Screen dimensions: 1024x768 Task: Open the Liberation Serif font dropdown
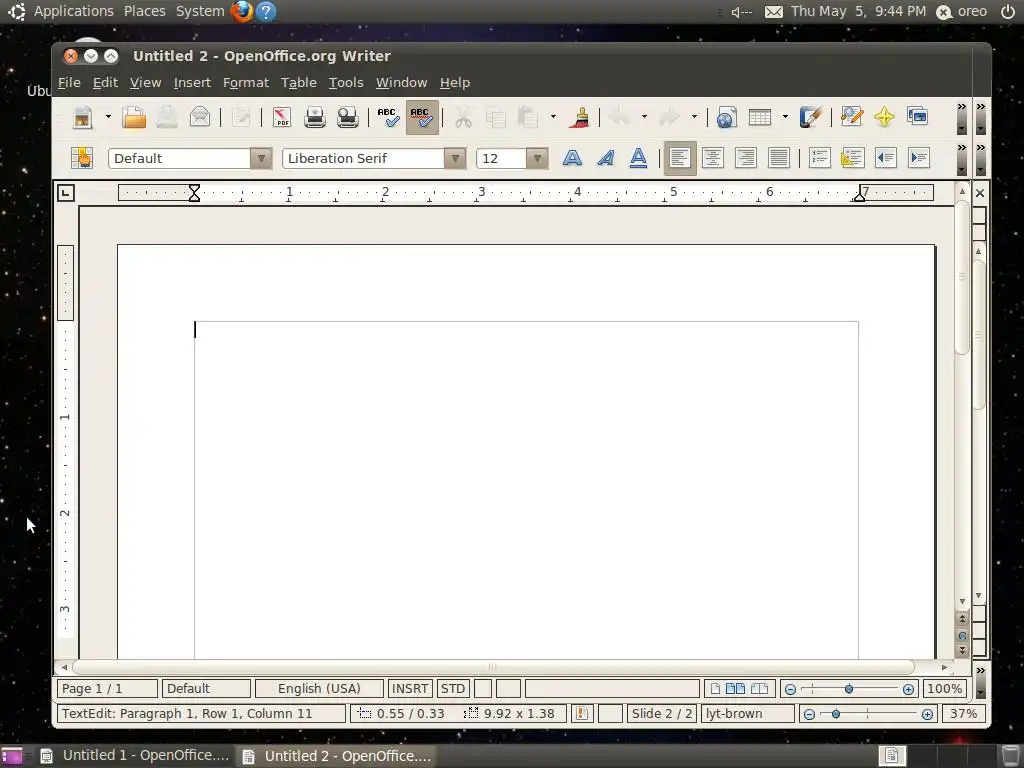click(455, 158)
